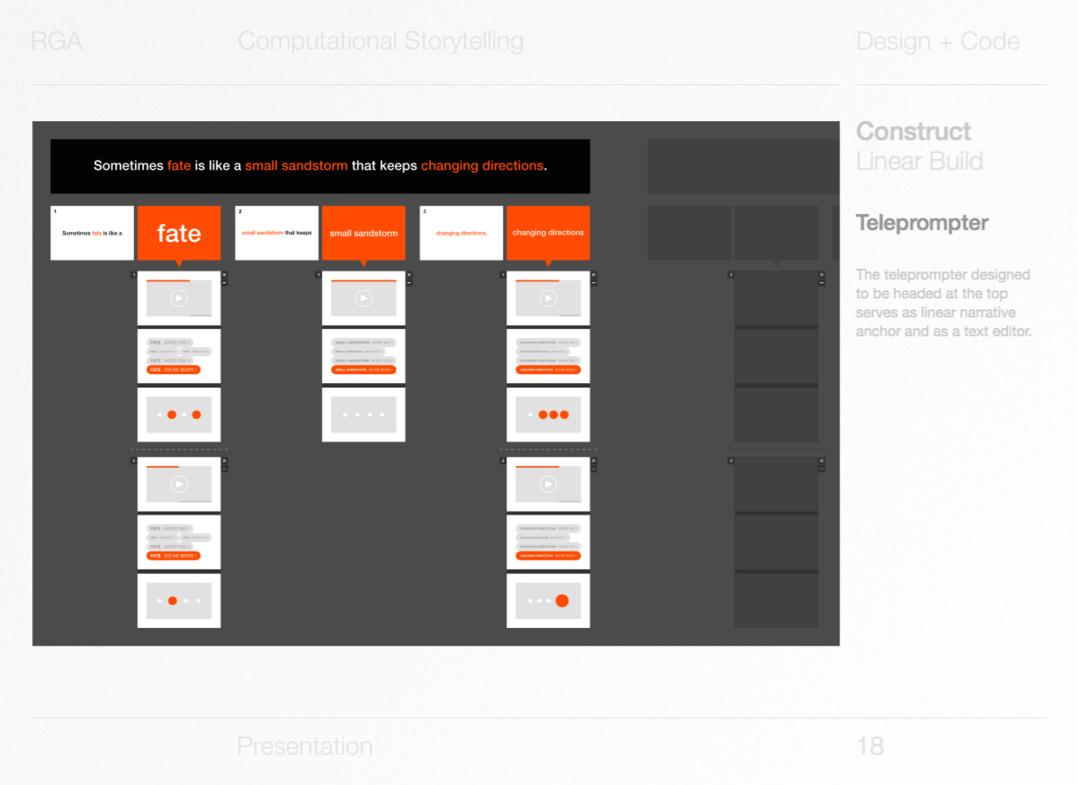
Task: Click the large orange dot in changing directions block 2
Action: [x=562, y=601]
